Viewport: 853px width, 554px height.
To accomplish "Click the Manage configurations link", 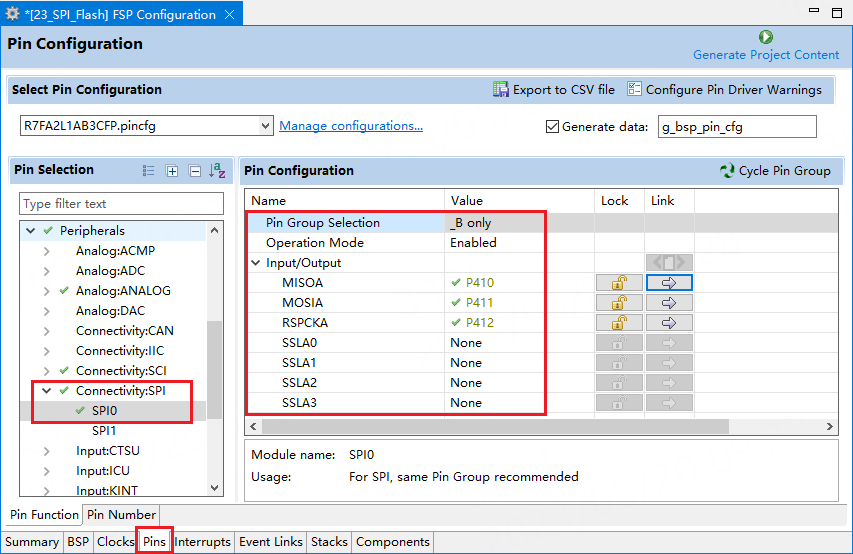I will click(x=351, y=126).
